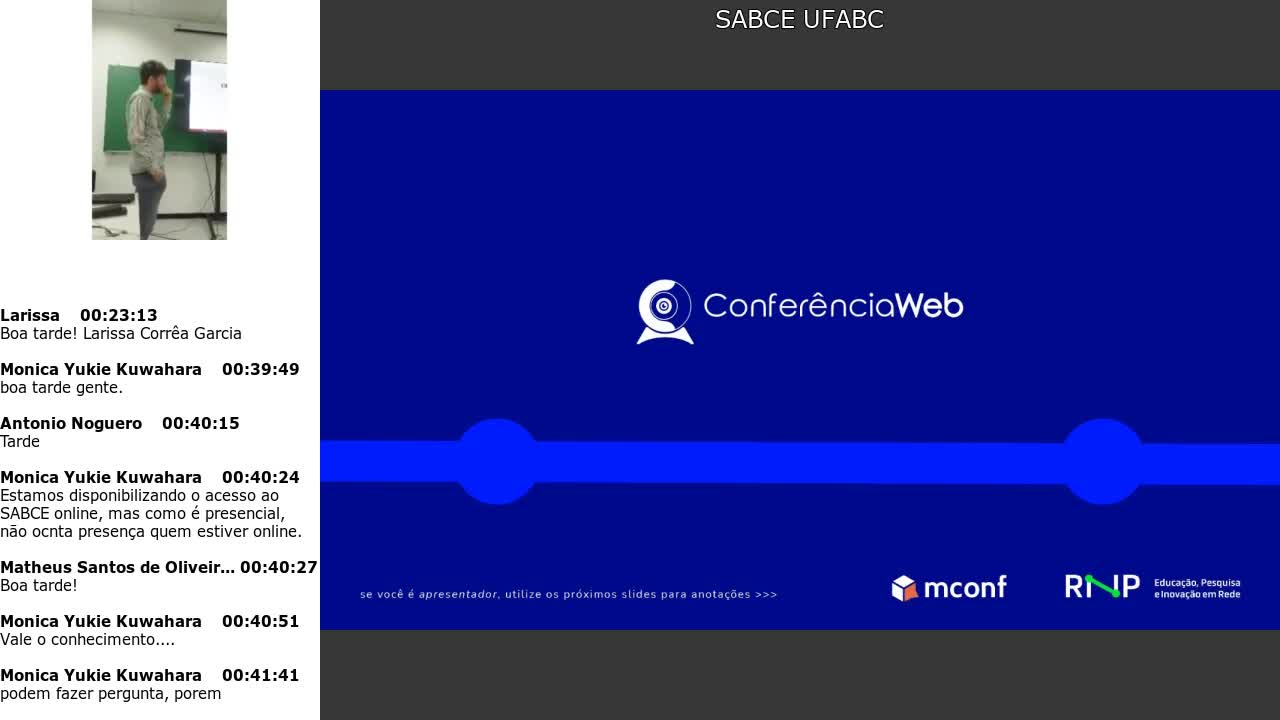Image resolution: width=1280 pixels, height=720 pixels.
Task: Select message 'podem fazer pergunta, porem'
Action: pyautogui.click(x=111, y=694)
